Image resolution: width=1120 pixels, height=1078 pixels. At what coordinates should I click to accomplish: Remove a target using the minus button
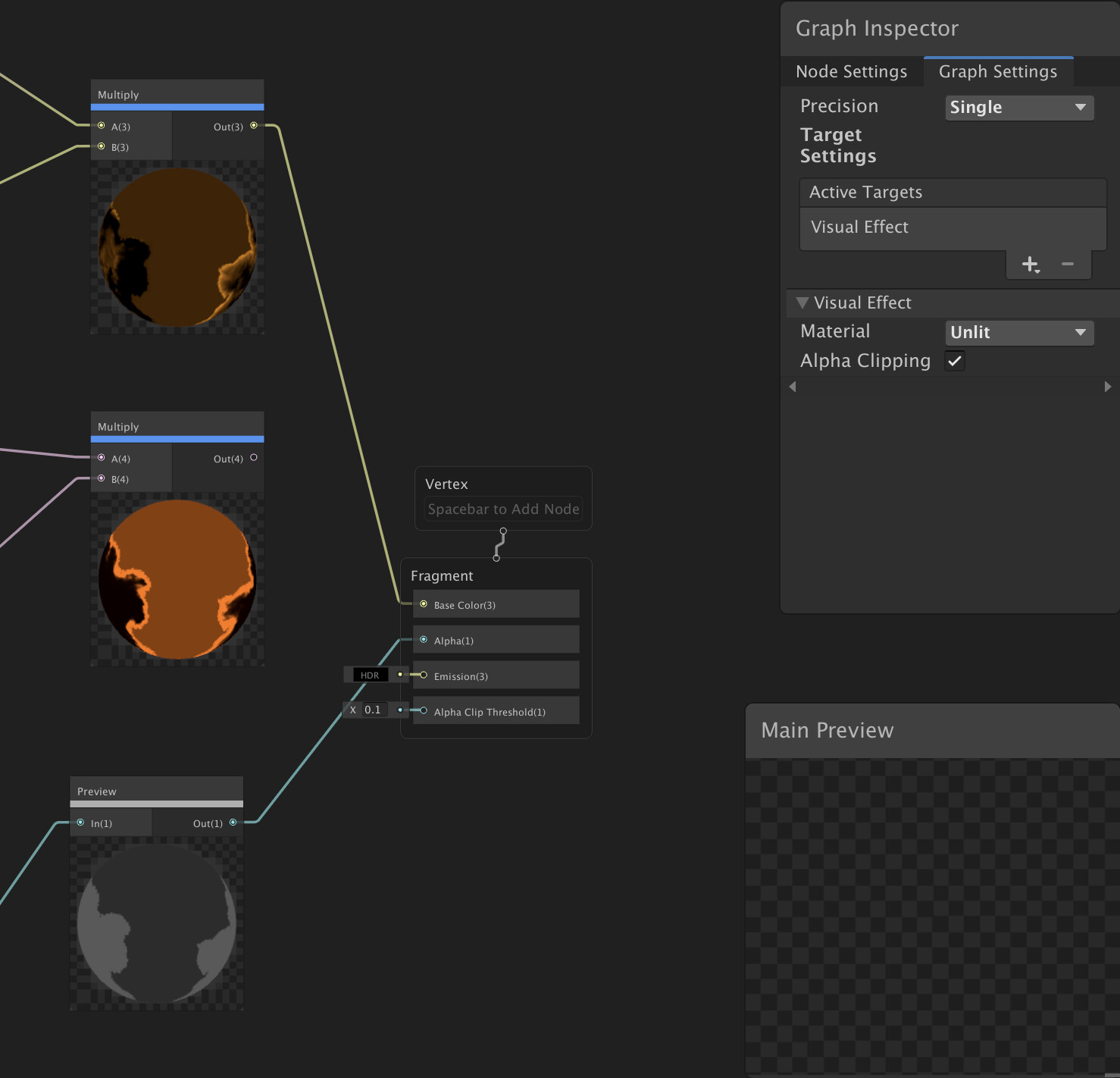pos(1067,265)
